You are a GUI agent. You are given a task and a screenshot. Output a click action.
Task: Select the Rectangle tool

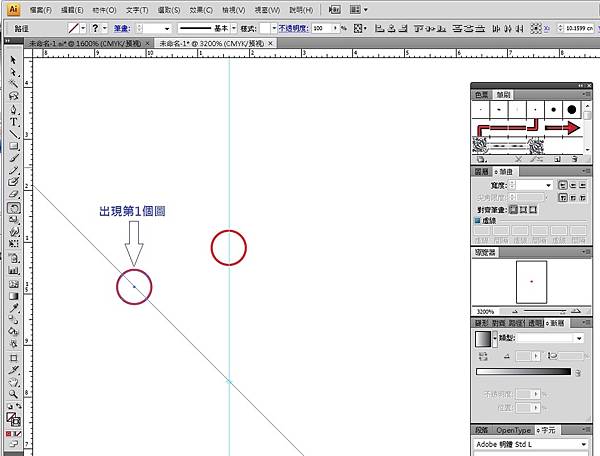coord(13,146)
